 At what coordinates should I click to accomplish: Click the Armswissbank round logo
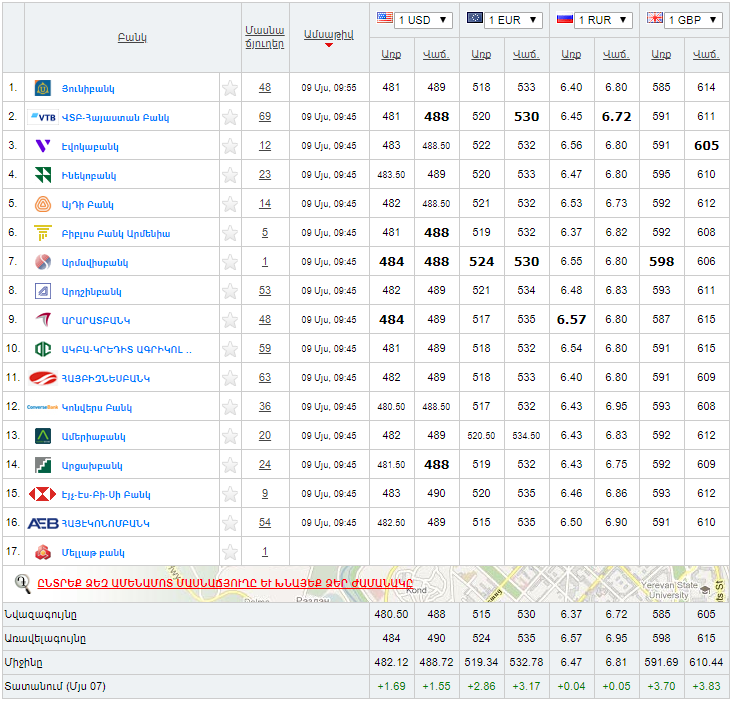pos(43,262)
